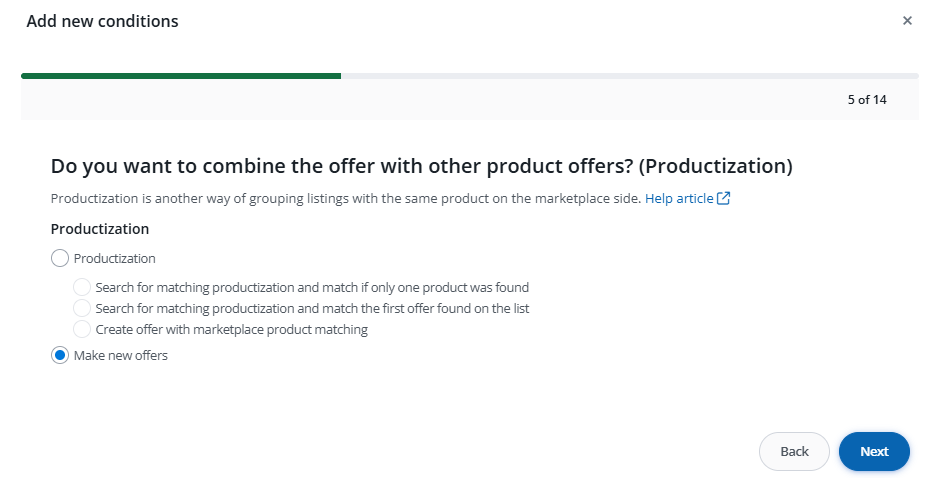Open the Help article link

point(679,198)
